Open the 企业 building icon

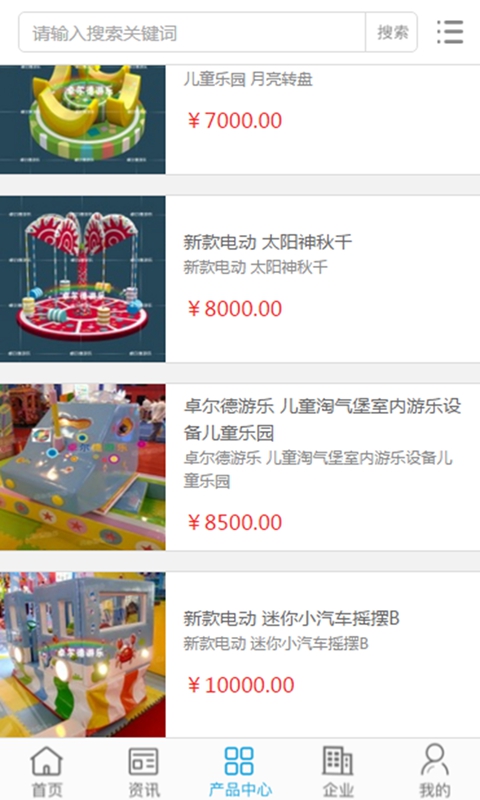(x=337, y=761)
